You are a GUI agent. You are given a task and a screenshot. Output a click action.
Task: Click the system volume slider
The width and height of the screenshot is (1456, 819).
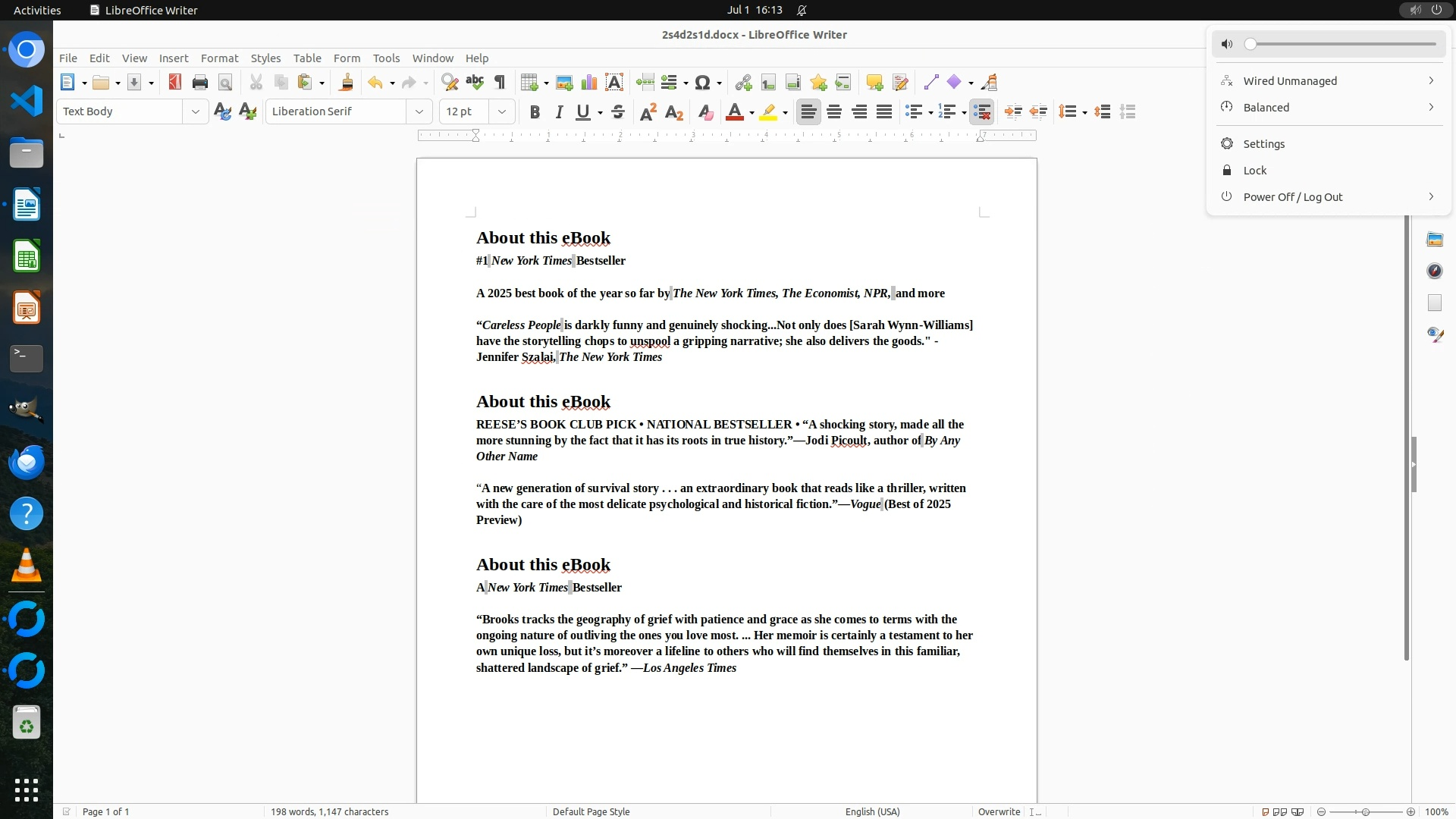[1342, 44]
